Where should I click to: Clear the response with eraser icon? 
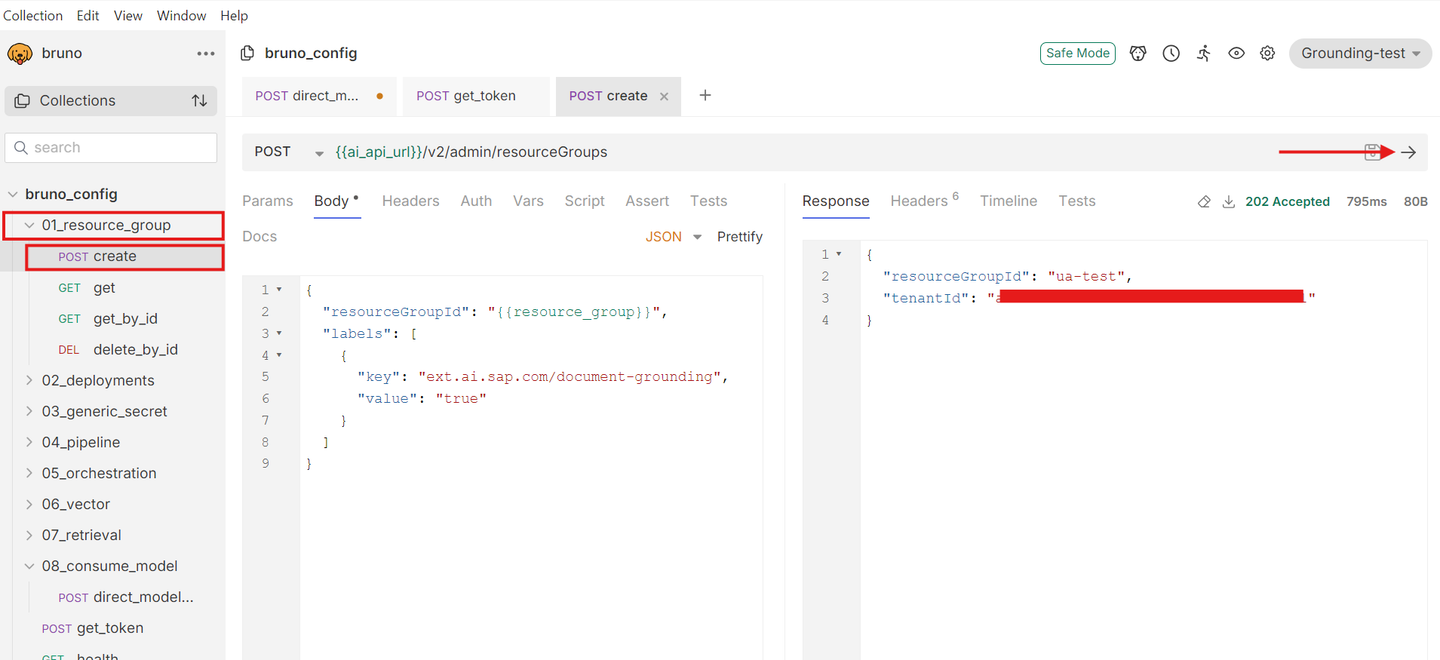[1204, 202]
